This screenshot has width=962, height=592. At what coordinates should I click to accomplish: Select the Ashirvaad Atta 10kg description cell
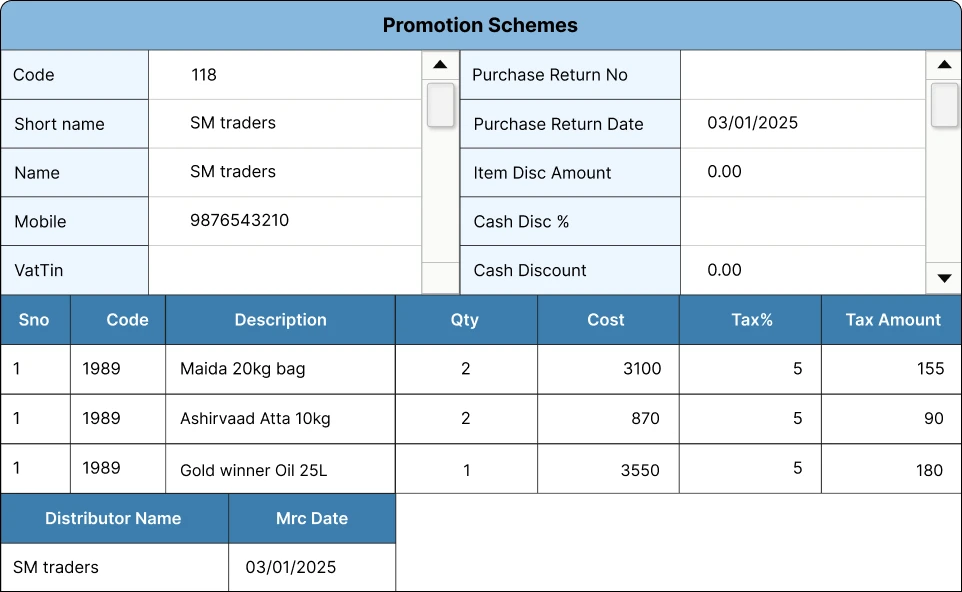click(280, 419)
